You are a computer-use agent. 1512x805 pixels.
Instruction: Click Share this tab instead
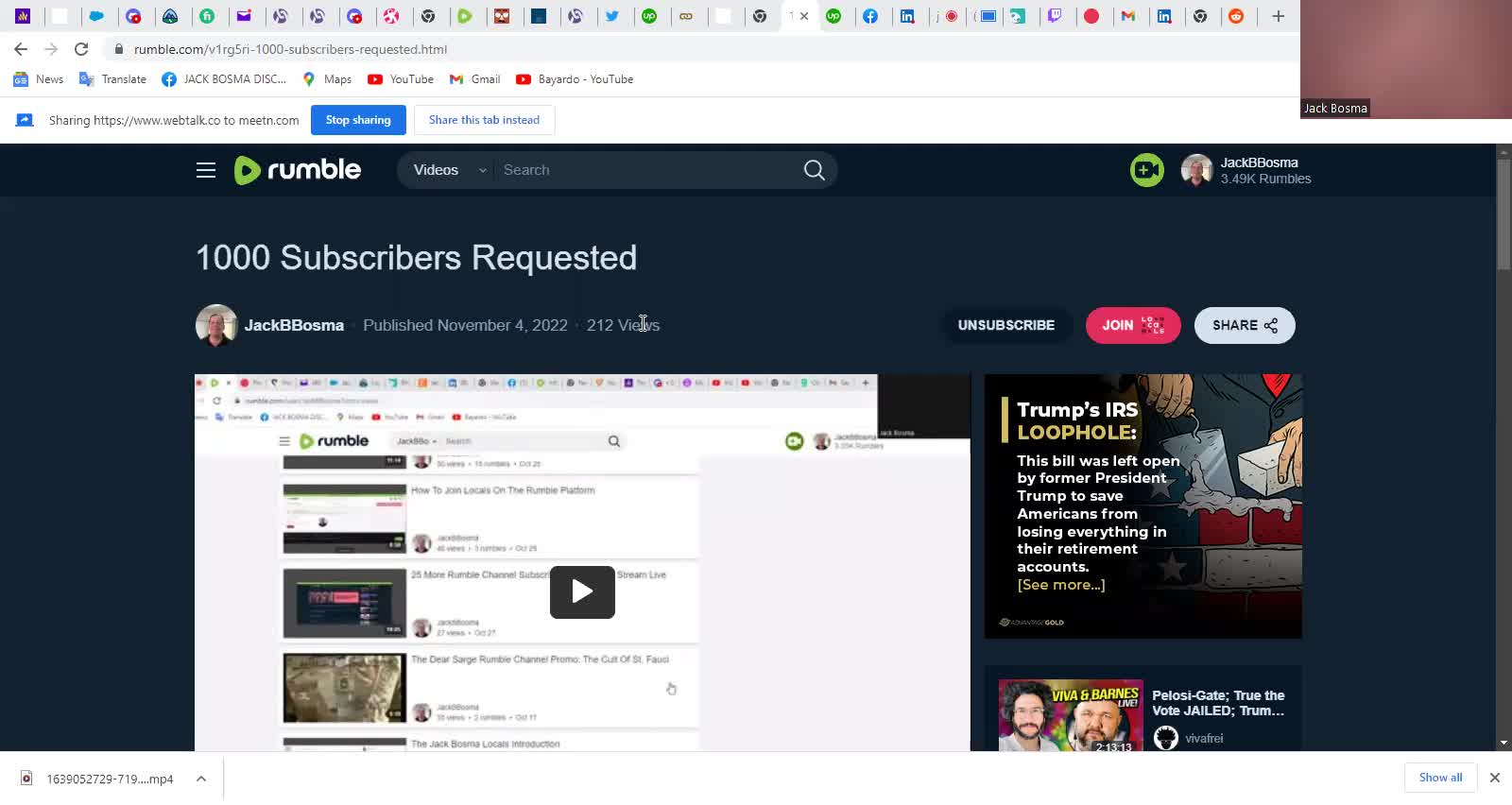[484, 120]
